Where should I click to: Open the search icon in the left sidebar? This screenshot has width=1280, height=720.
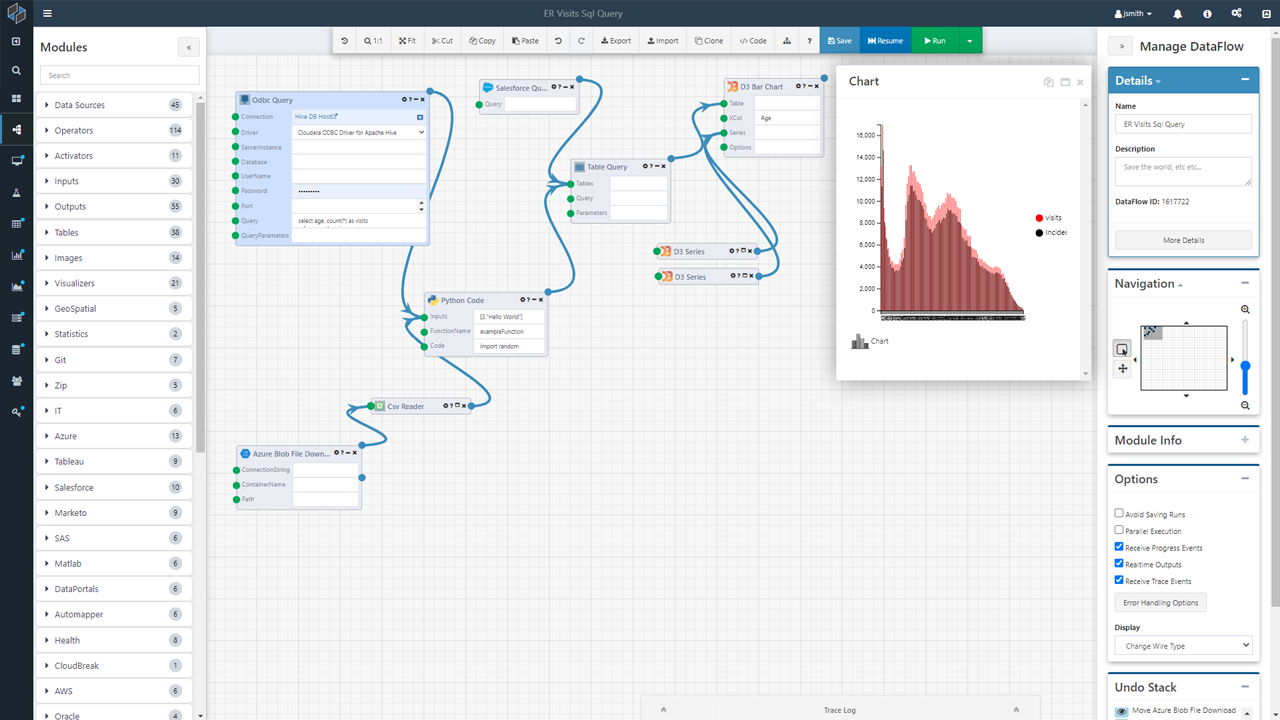[15, 71]
